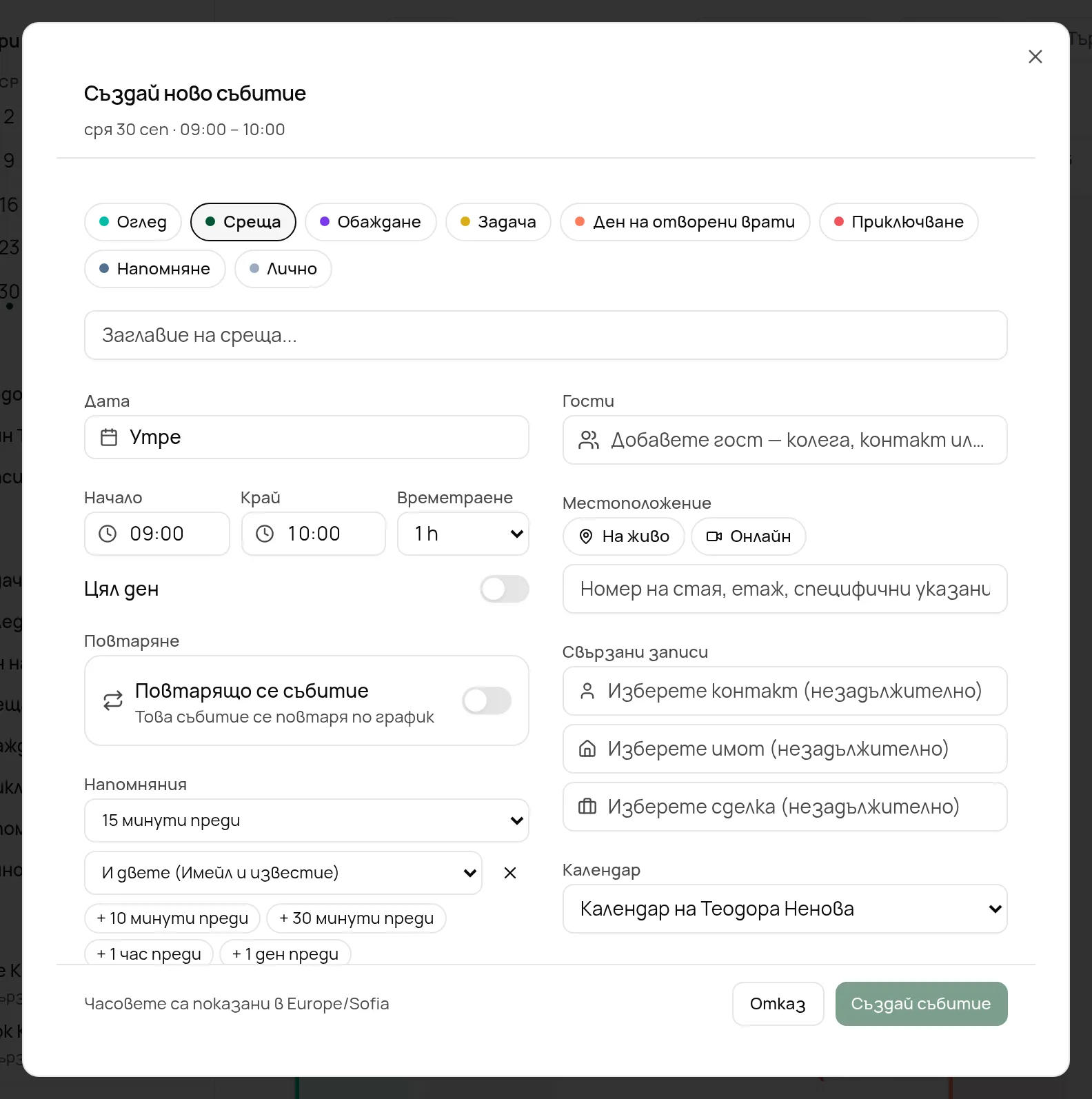Viewport: 1092px width, 1099px height.
Task: Click the Заглавие на среща title field
Action: [x=546, y=335]
